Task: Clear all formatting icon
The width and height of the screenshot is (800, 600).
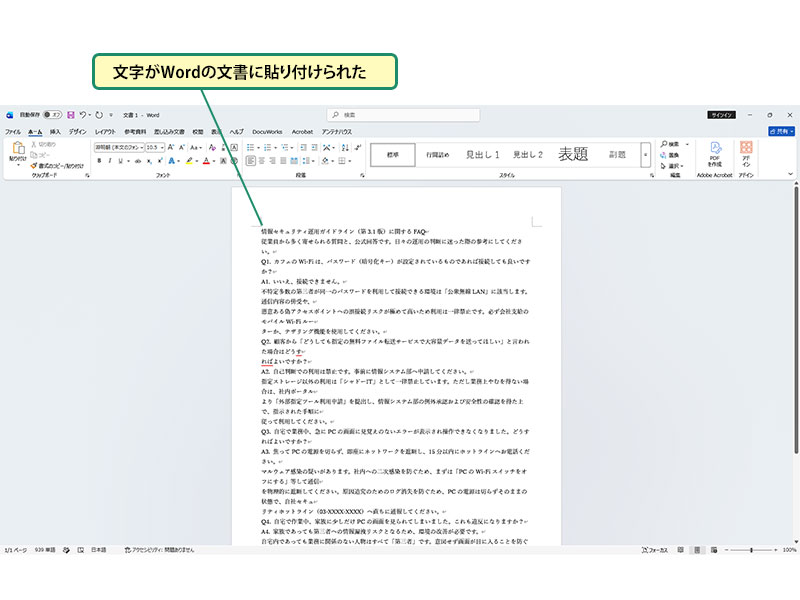Action: click(x=212, y=147)
